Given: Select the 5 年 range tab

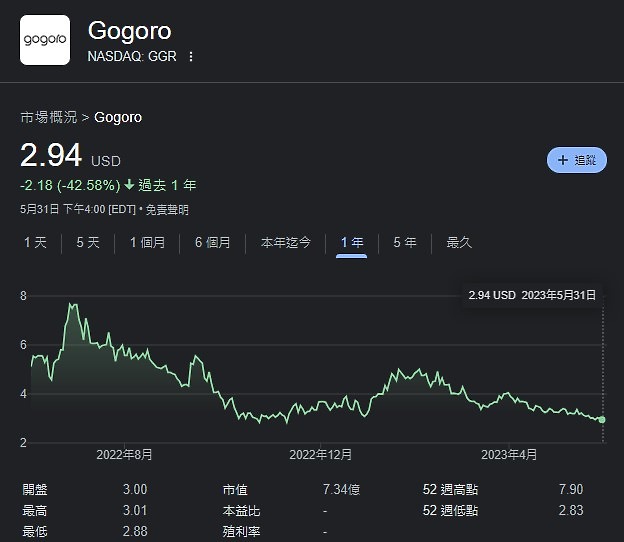Looking at the screenshot, I should [x=405, y=242].
